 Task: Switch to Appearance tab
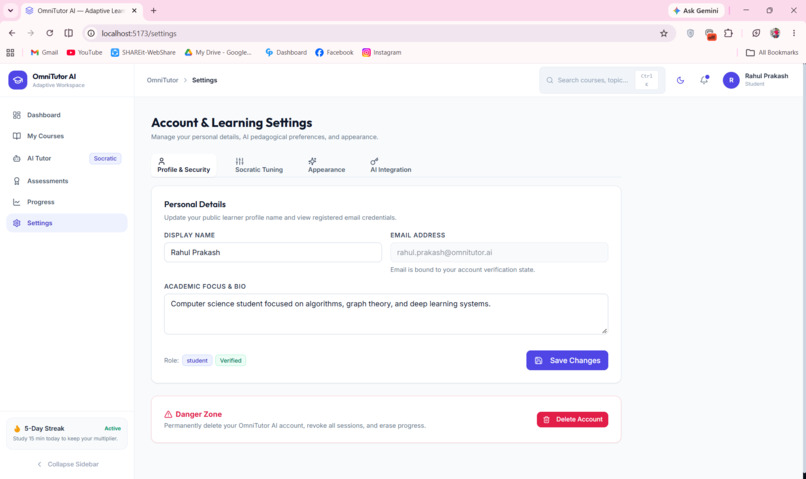(326, 165)
